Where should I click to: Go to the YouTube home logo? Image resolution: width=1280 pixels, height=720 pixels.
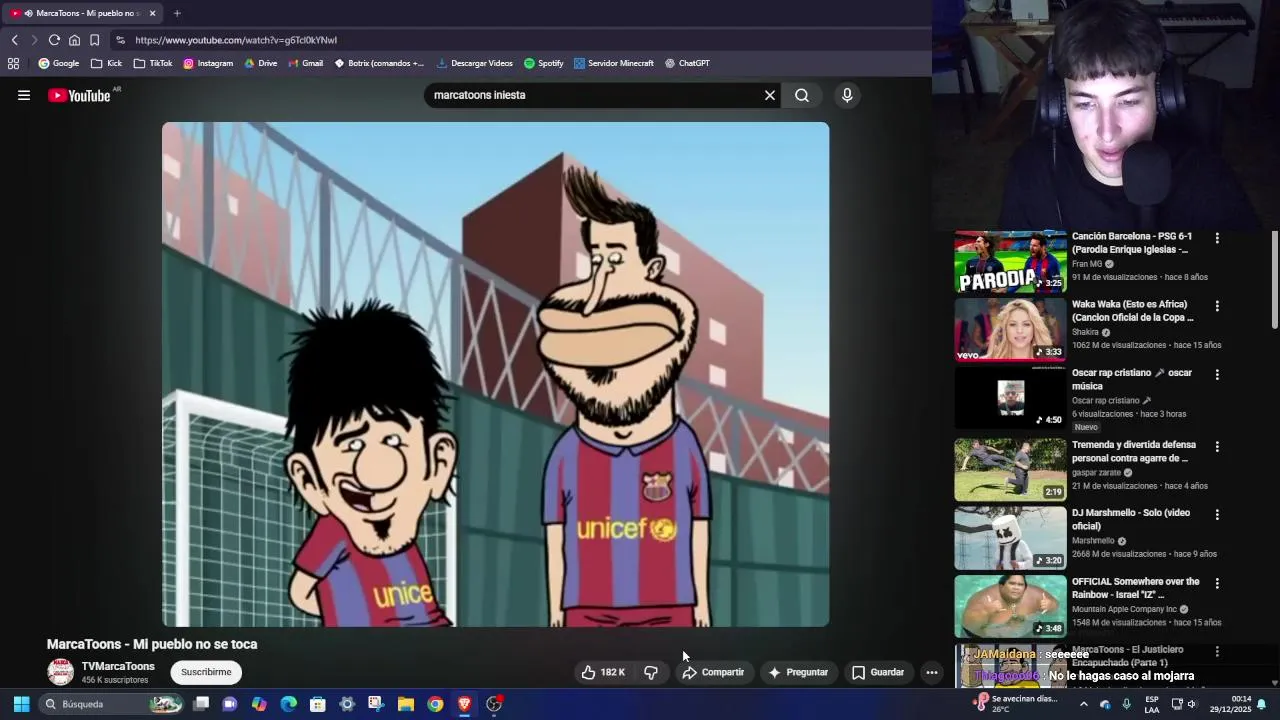(79, 96)
